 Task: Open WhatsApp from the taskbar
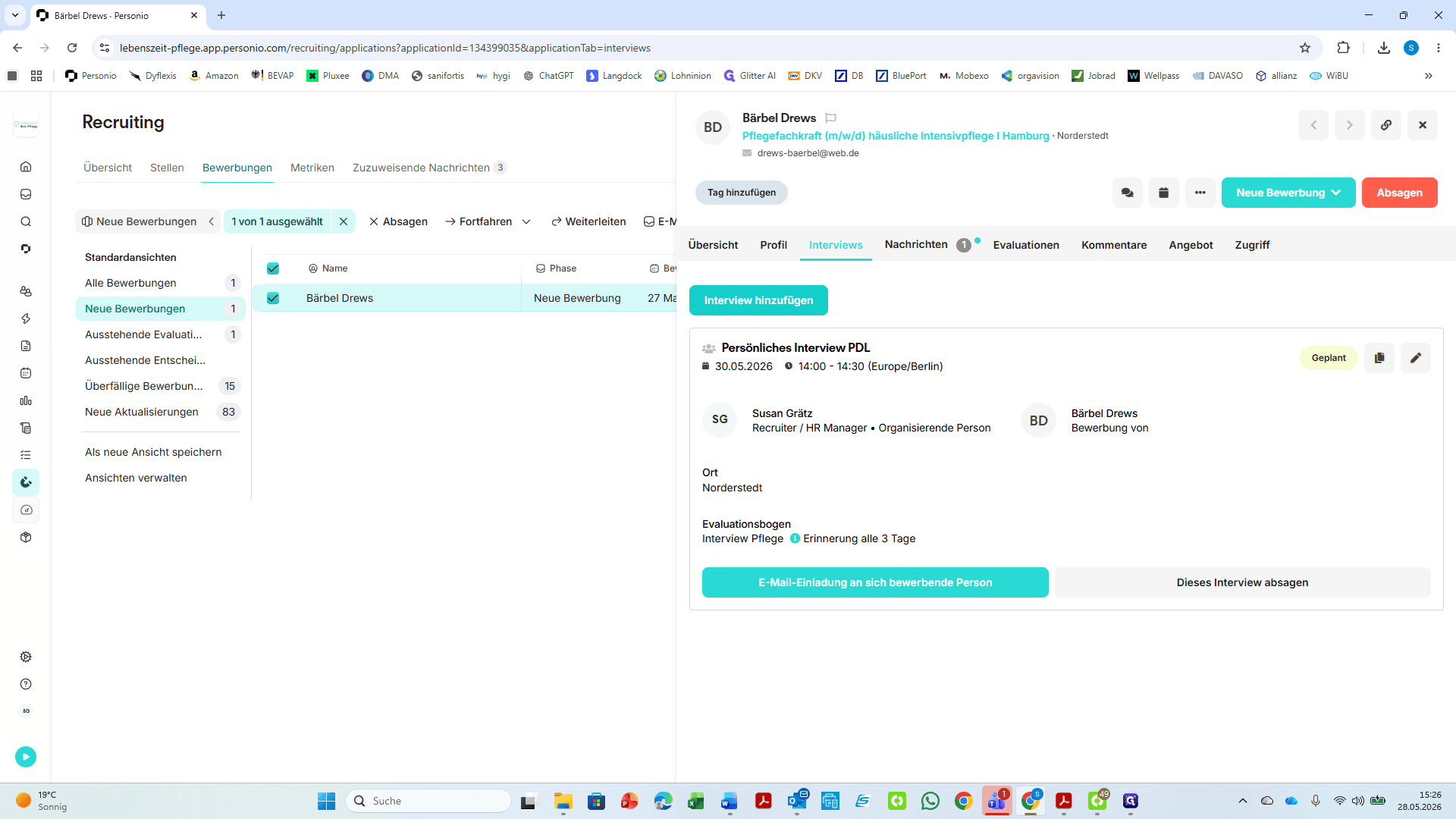(x=930, y=801)
